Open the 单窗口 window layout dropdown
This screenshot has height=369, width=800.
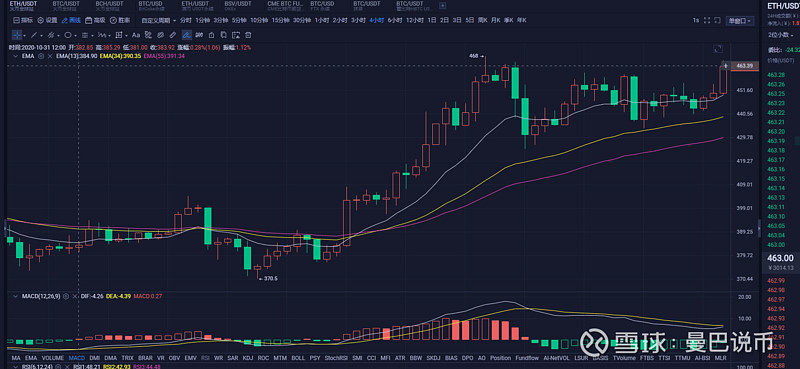pos(740,20)
